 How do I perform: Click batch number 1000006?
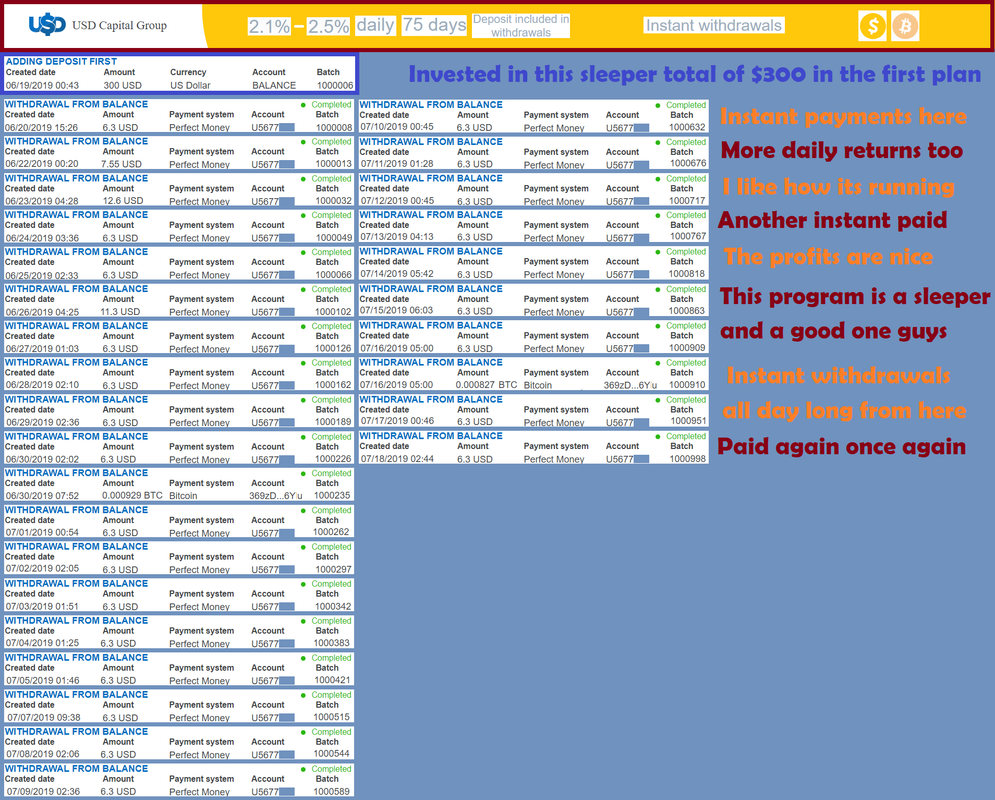tap(335, 85)
